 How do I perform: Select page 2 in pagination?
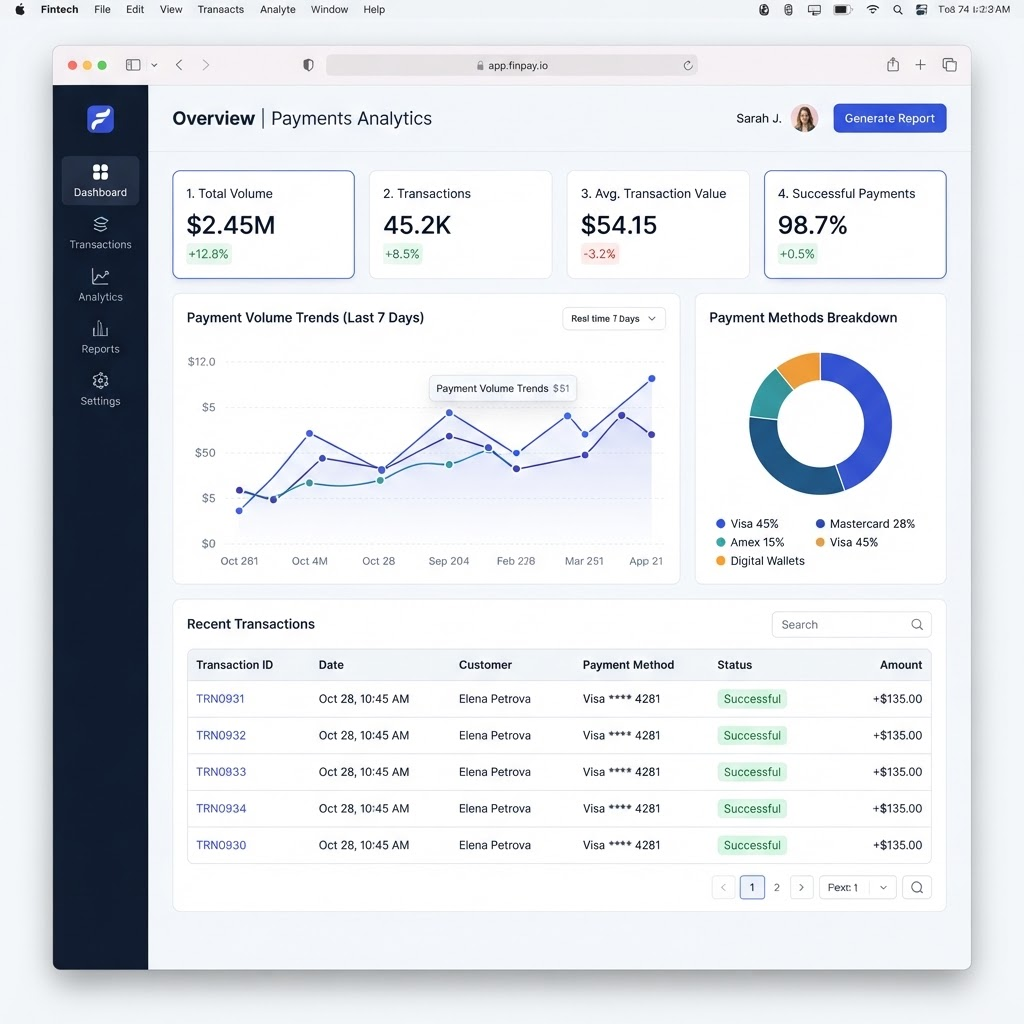(x=776, y=888)
